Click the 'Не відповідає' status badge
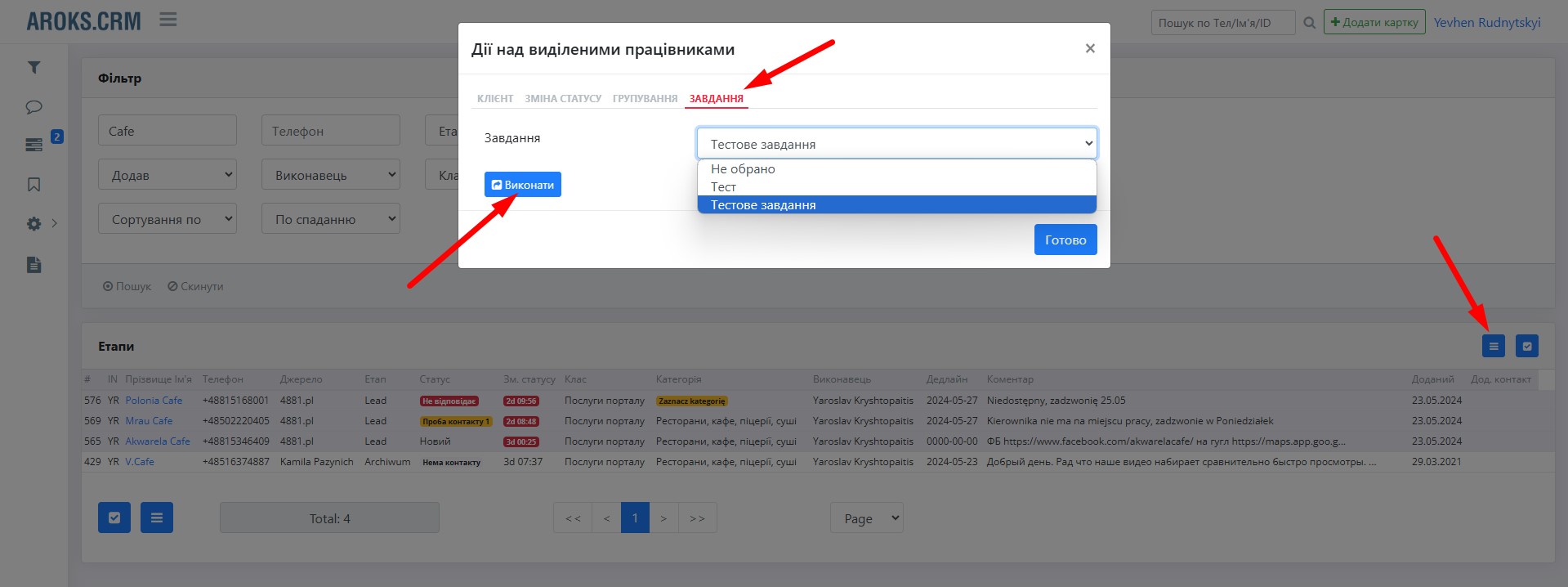This screenshot has height=587, width=1568. 449,401
